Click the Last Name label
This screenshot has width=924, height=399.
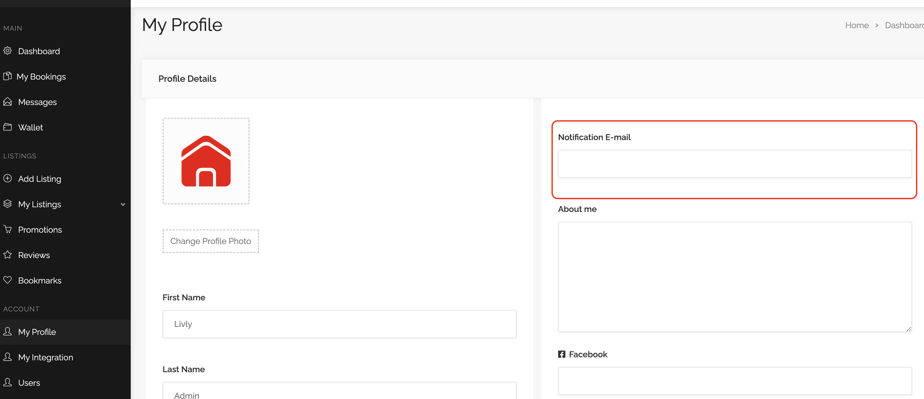(x=184, y=370)
